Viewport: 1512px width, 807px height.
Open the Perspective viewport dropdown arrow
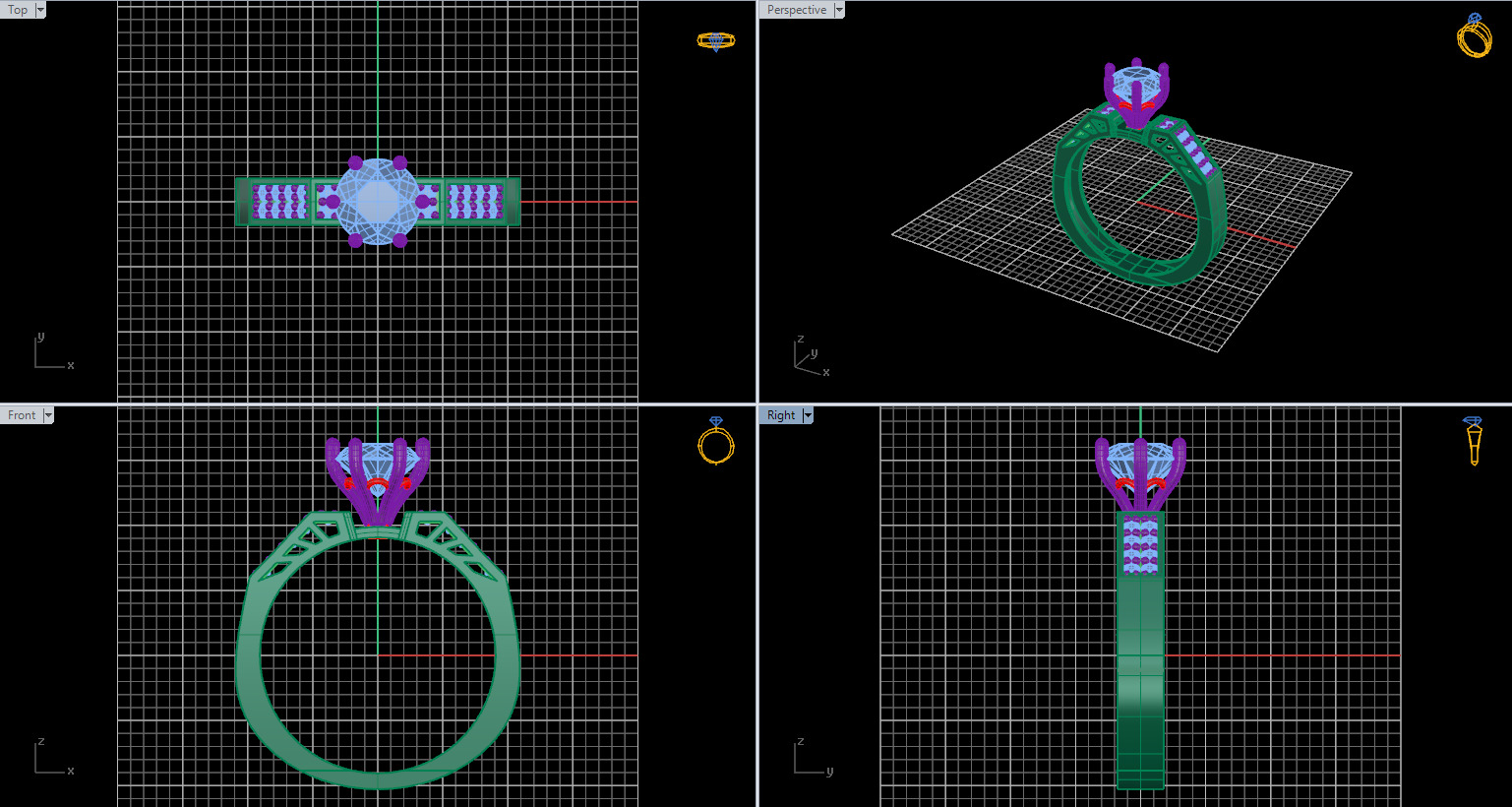click(x=839, y=10)
